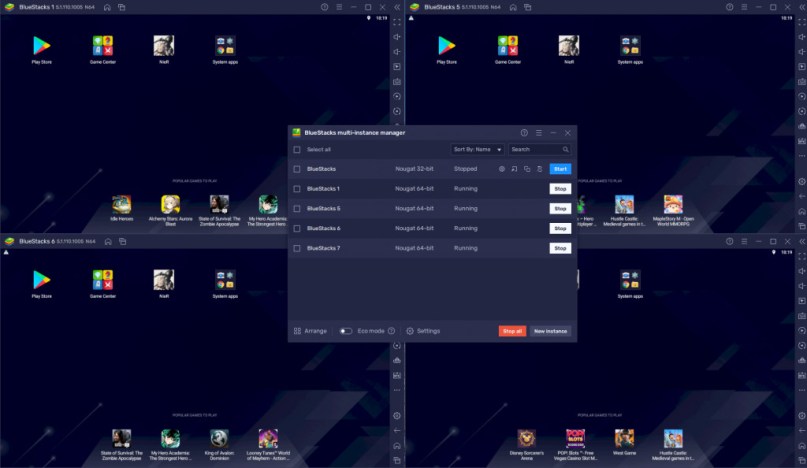Open Settings in multi-instance manager footer
The height and width of the screenshot is (468, 807).
pos(423,331)
